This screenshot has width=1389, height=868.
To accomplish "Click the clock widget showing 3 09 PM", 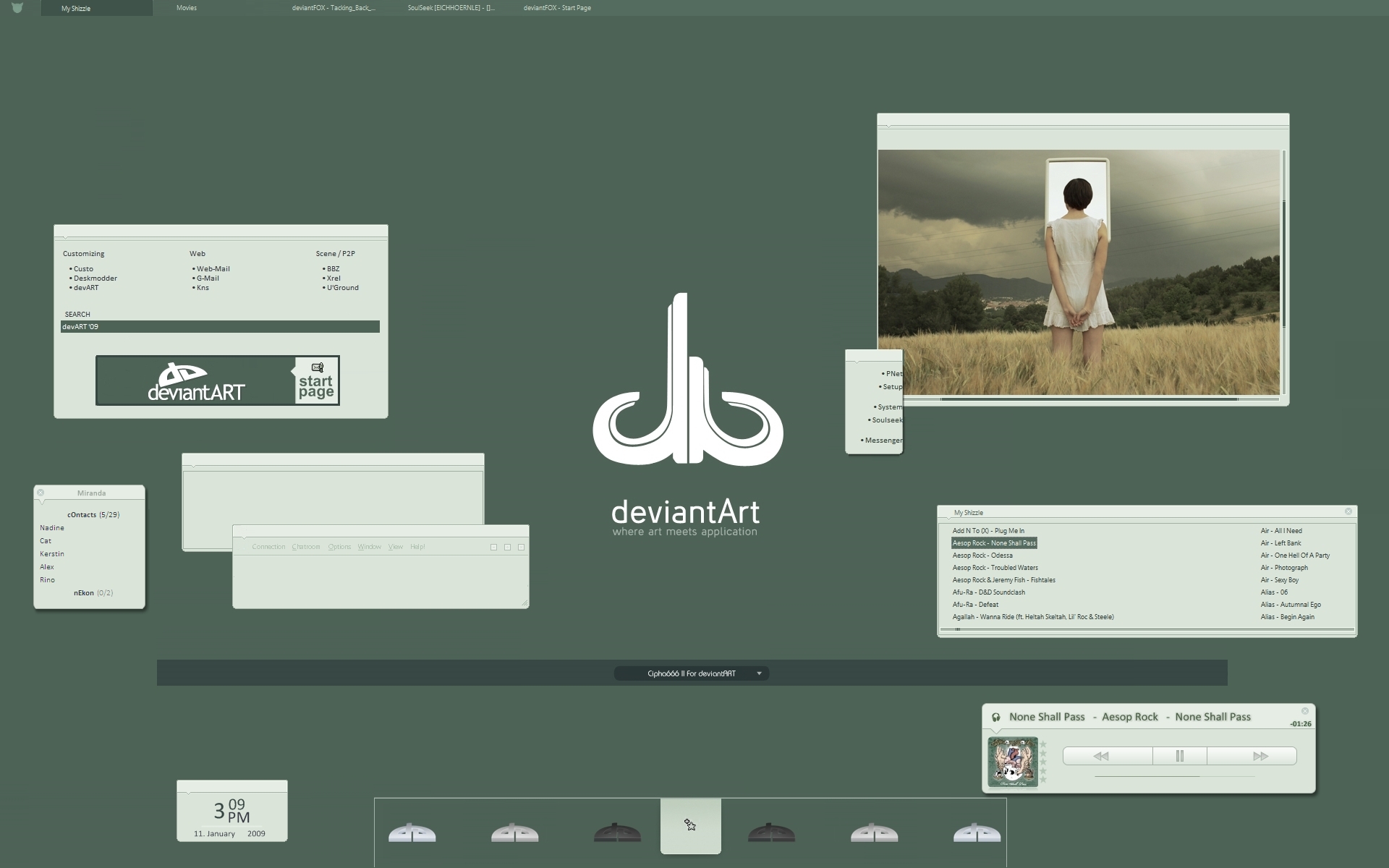I will (232, 812).
